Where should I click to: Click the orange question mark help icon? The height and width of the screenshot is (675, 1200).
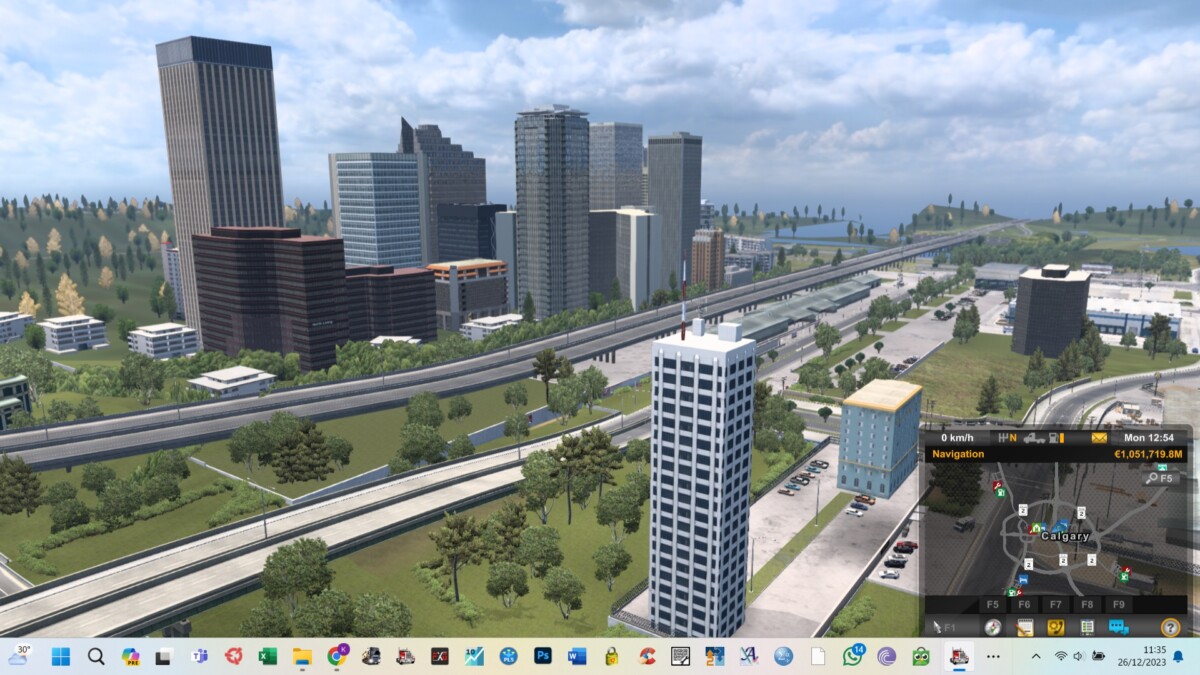(1171, 627)
